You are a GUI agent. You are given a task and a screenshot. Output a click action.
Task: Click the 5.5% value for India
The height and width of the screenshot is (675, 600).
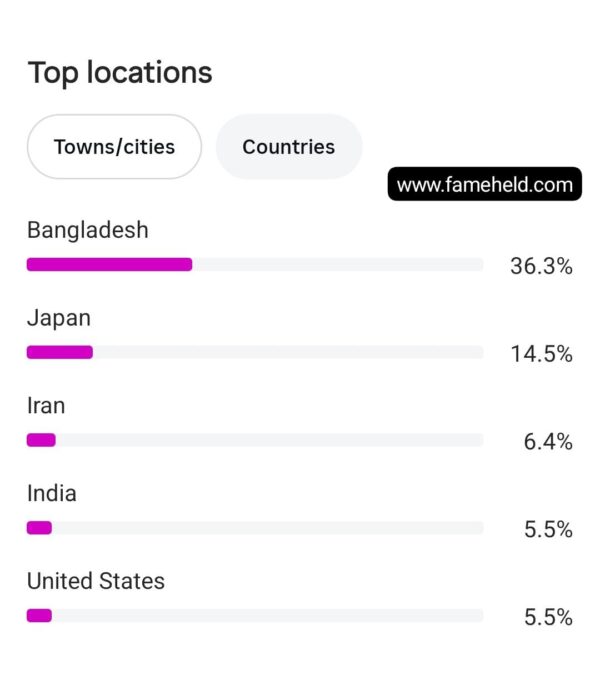coord(548,529)
